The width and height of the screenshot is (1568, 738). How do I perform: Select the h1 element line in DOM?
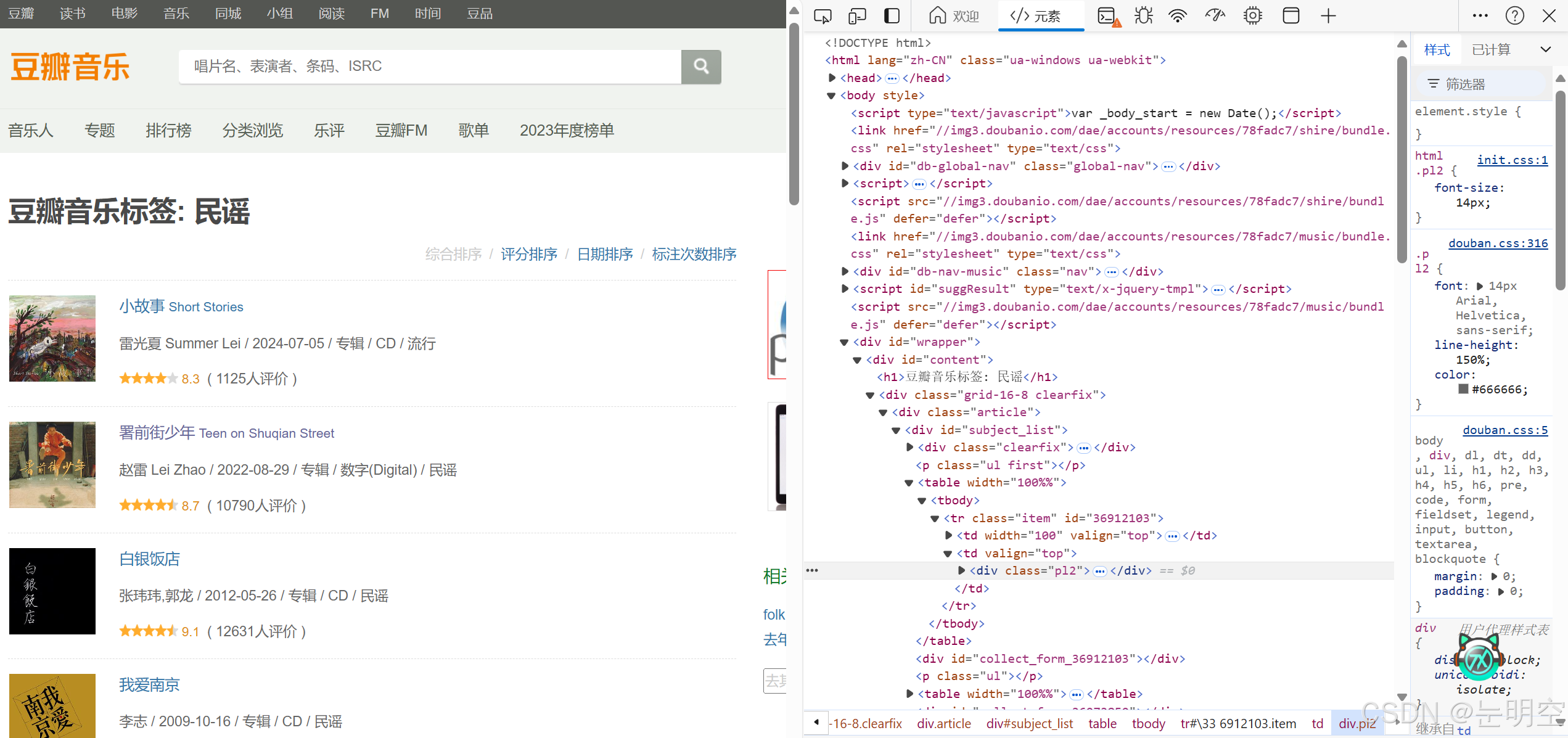click(x=967, y=377)
